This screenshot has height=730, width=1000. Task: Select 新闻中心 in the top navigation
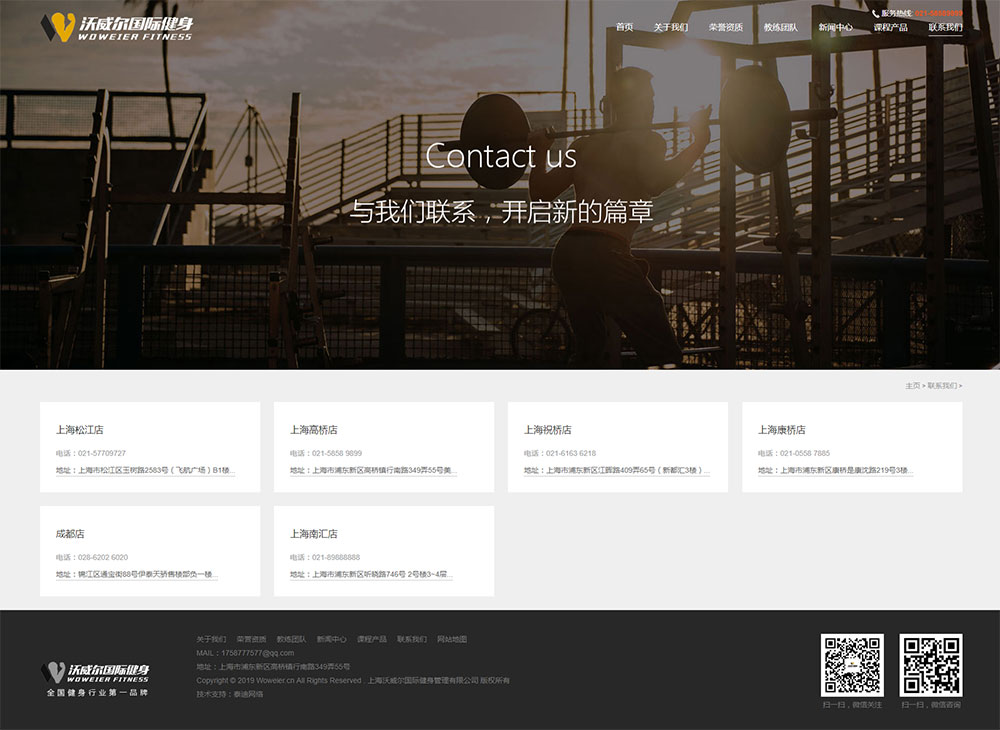[835, 27]
